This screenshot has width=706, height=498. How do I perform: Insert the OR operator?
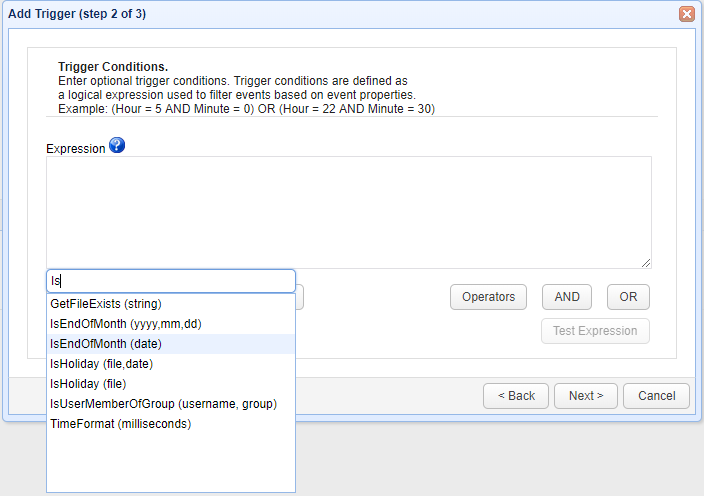628,297
